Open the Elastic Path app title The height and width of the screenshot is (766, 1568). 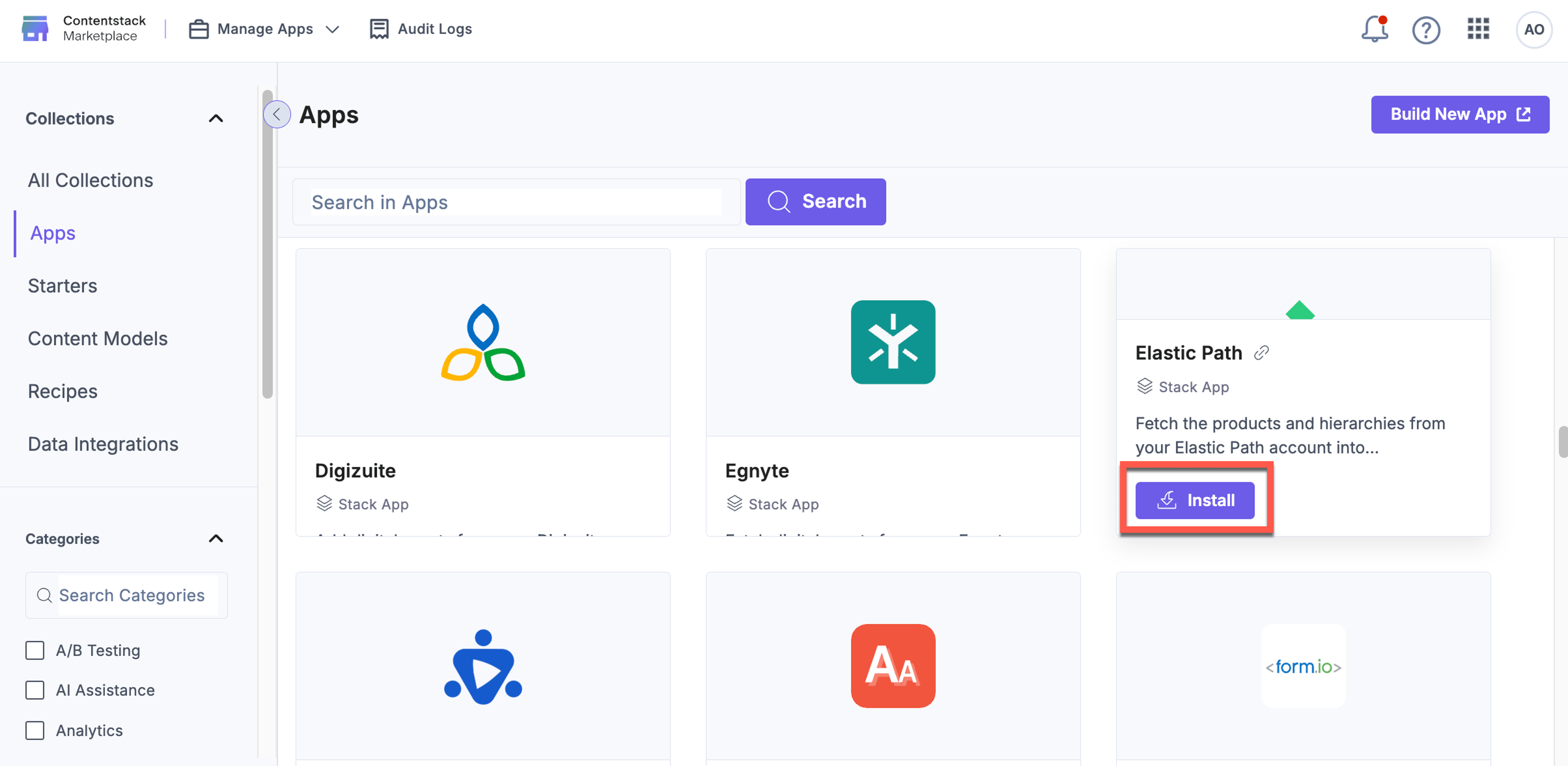point(1188,353)
